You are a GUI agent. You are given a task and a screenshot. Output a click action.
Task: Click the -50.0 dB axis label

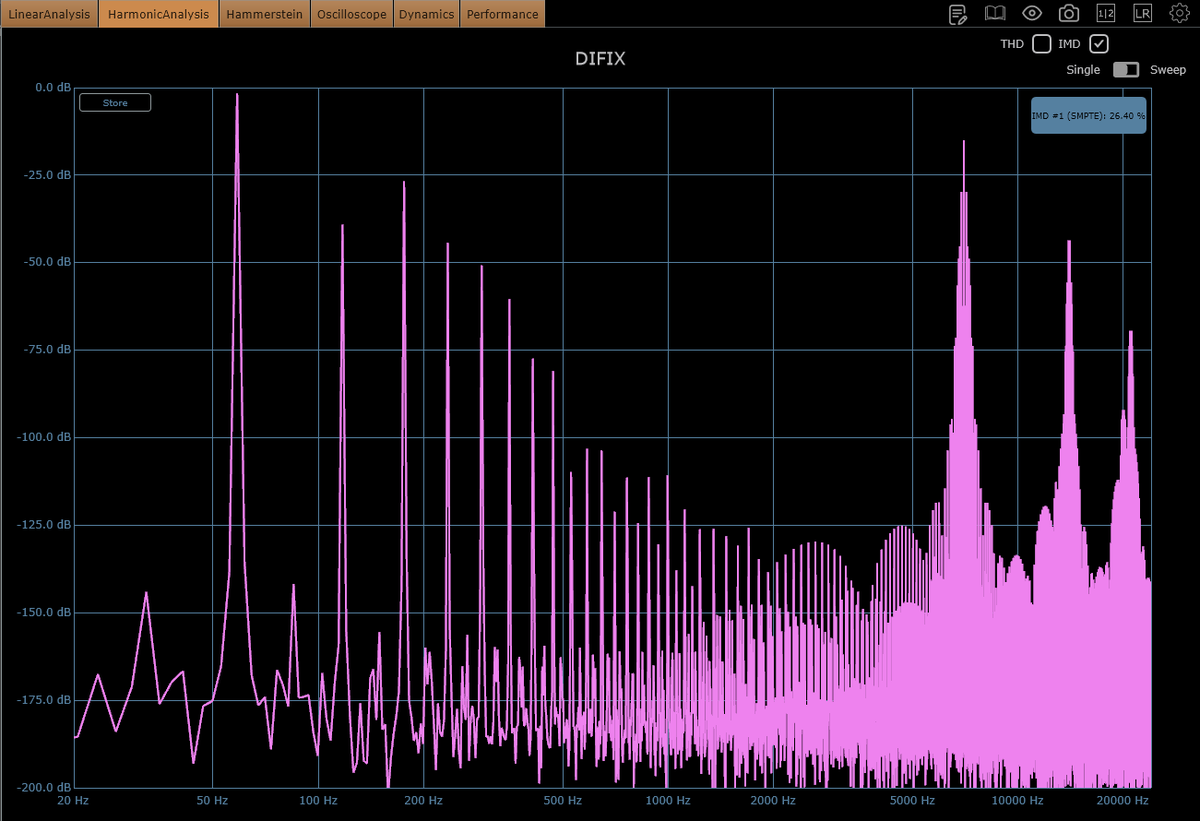point(47,262)
